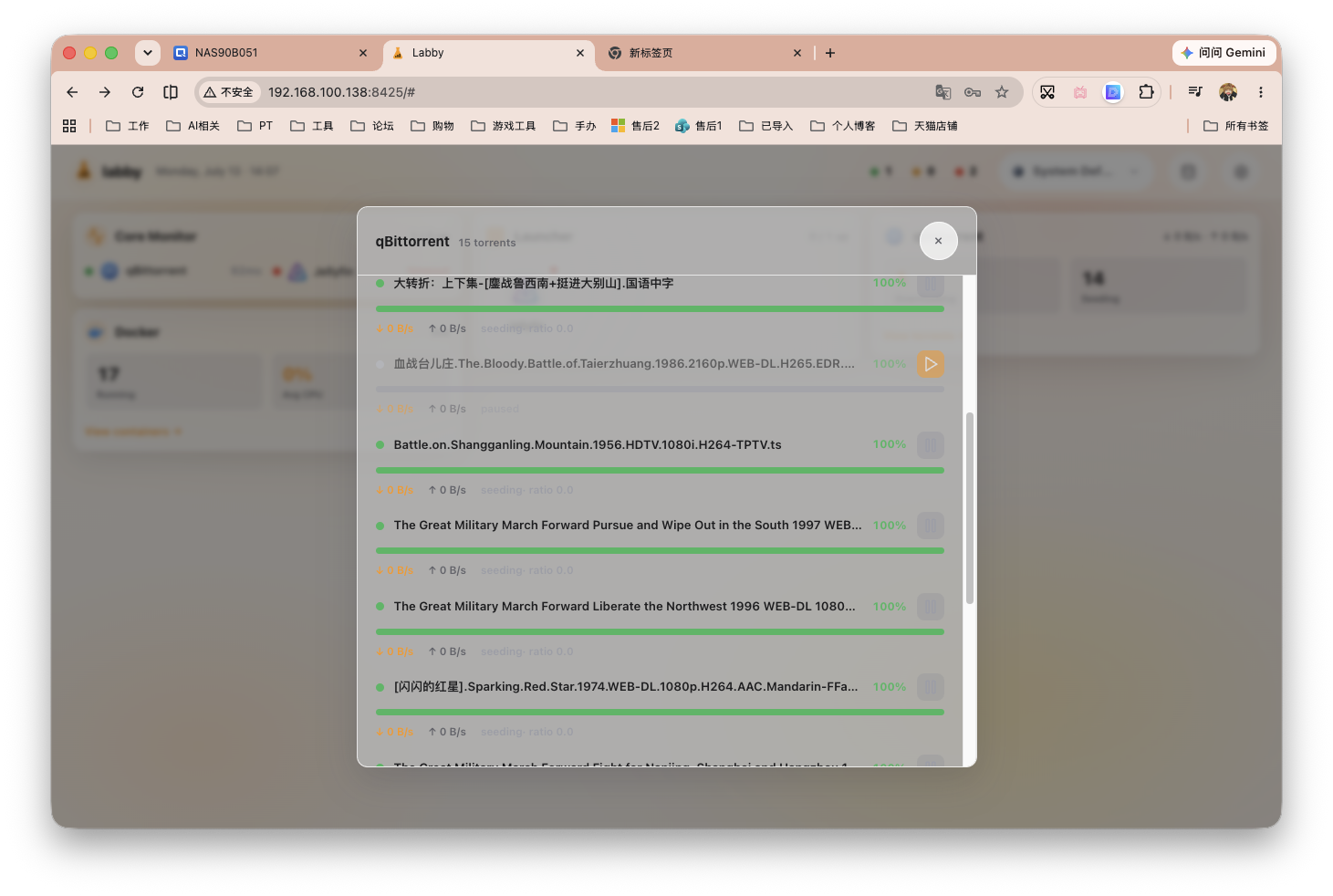The height and width of the screenshot is (896, 1333).
Task: Expand the 论坛 bookmark folder
Action: pyautogui.click(x=372, y=126)
